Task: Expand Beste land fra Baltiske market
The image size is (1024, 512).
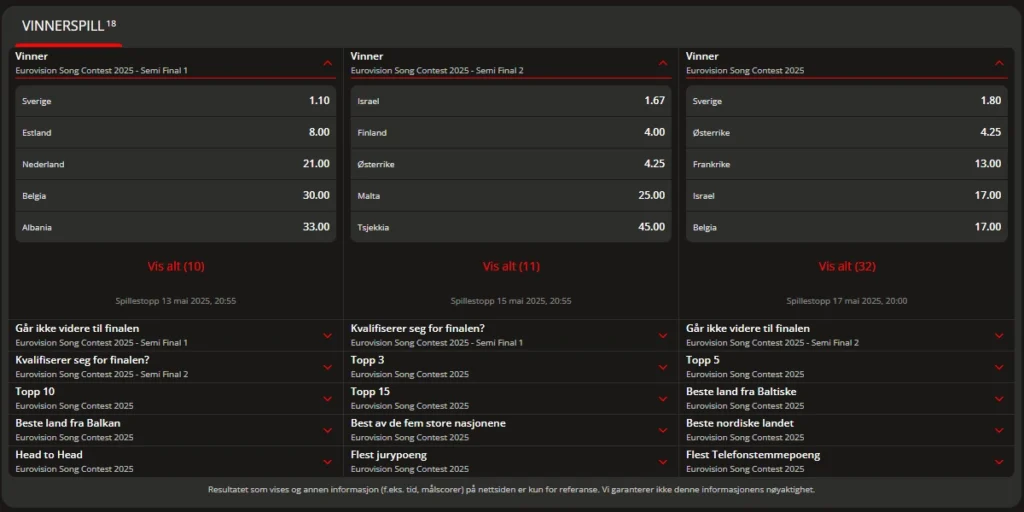Action: pos(846,398)
